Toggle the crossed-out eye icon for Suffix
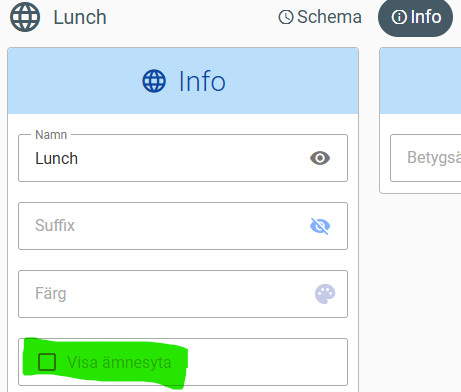Image resolution: width=461 pixels, height=392 pixels. pyautogui.click(x=320, y=226)
